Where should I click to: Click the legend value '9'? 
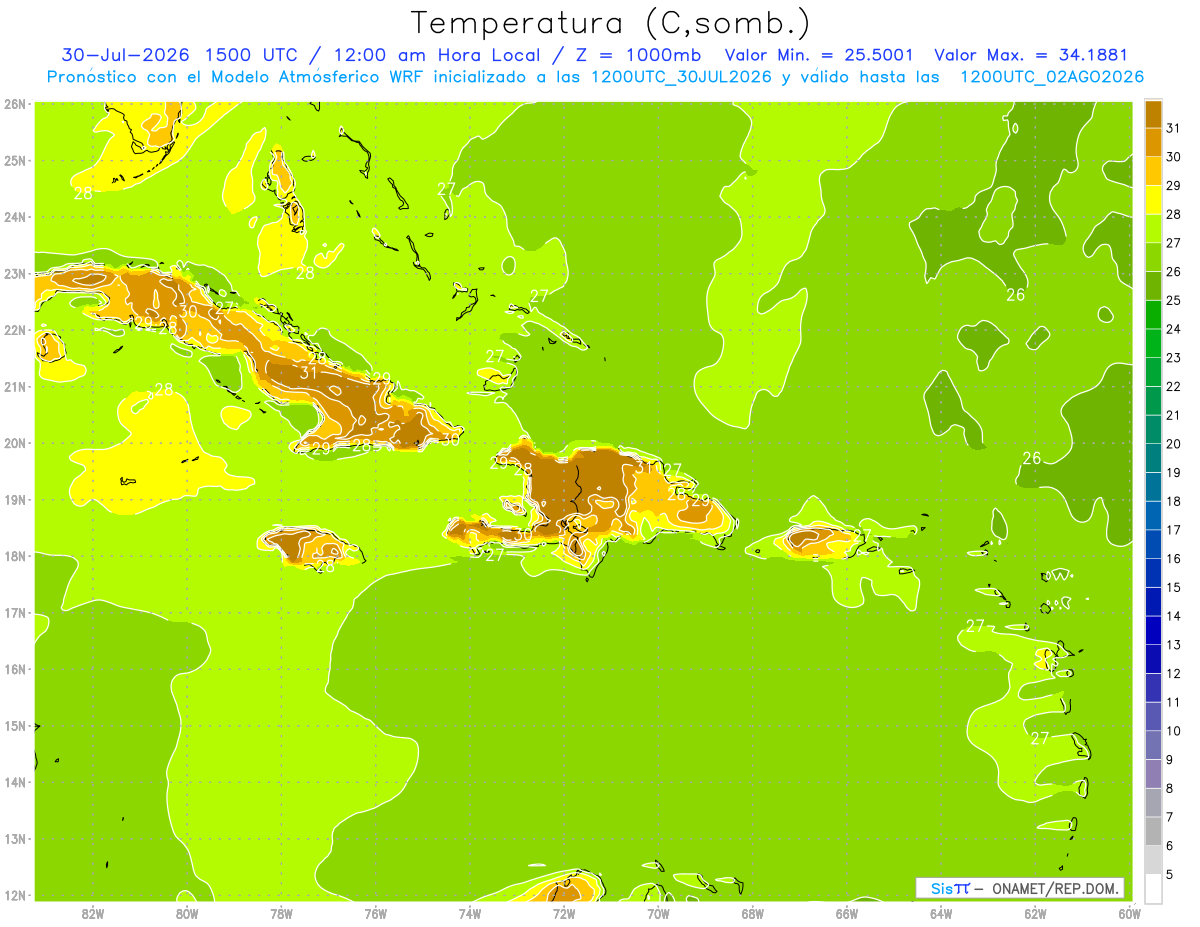tap(1171, 760)
